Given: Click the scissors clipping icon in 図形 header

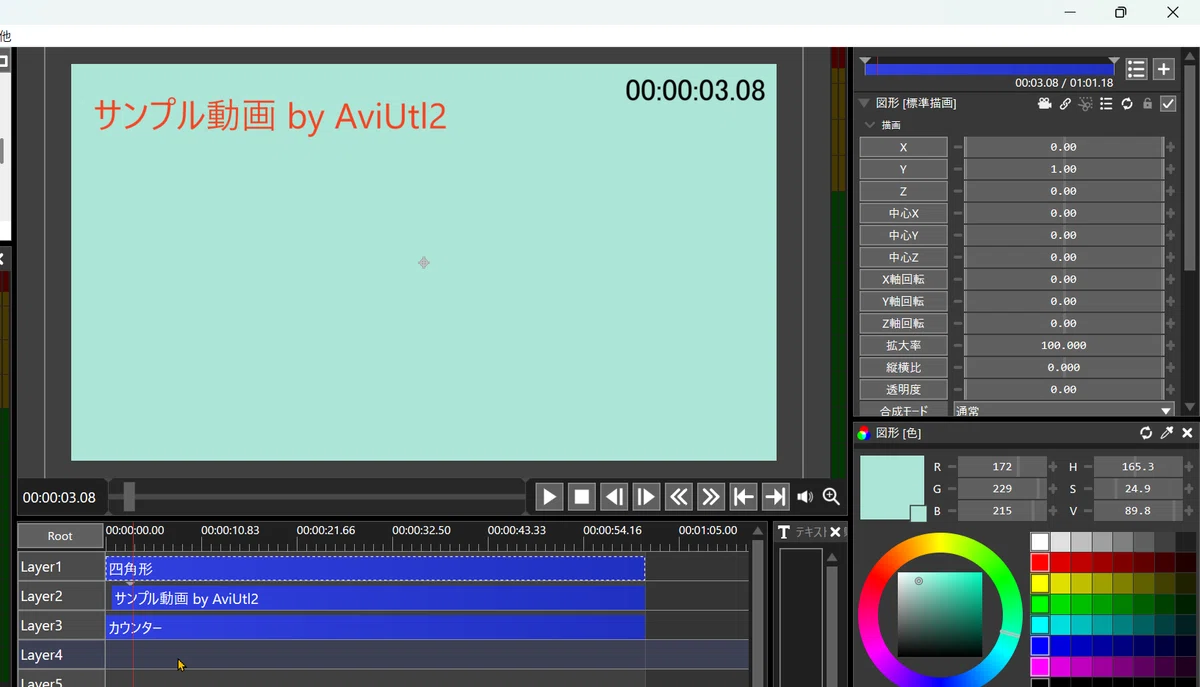Looking at the screenshot, I should tap(1085, 104).
